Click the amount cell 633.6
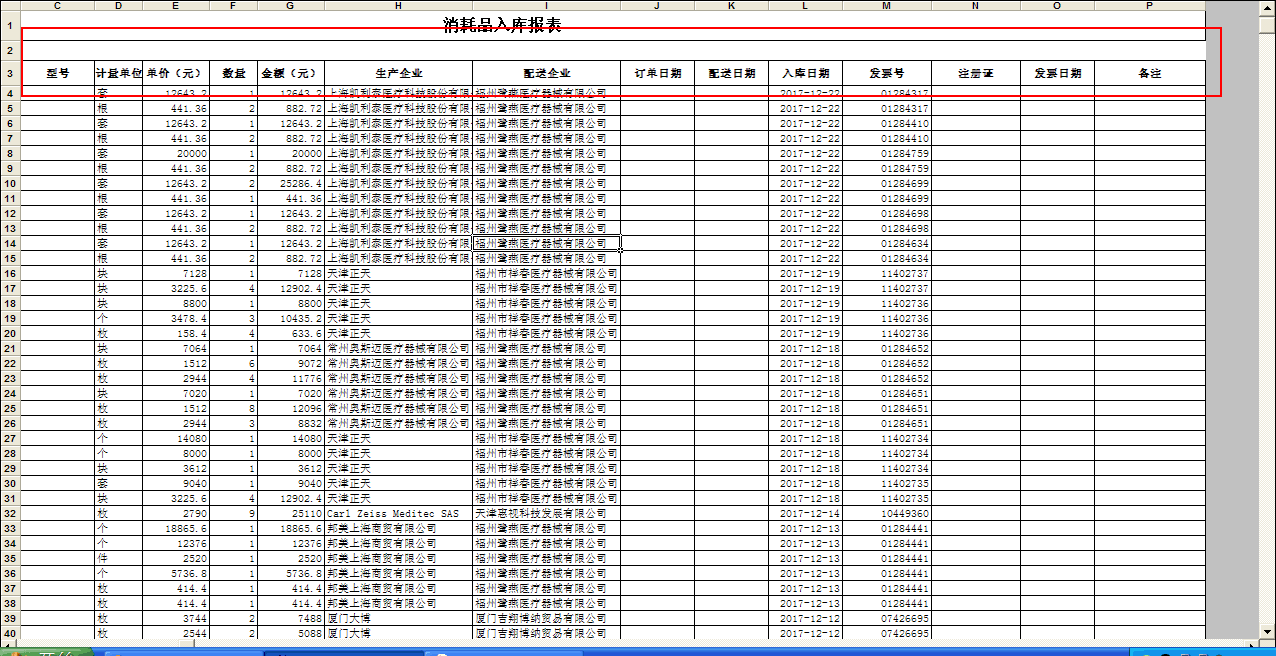1276x656 pixels. (290, 333)
